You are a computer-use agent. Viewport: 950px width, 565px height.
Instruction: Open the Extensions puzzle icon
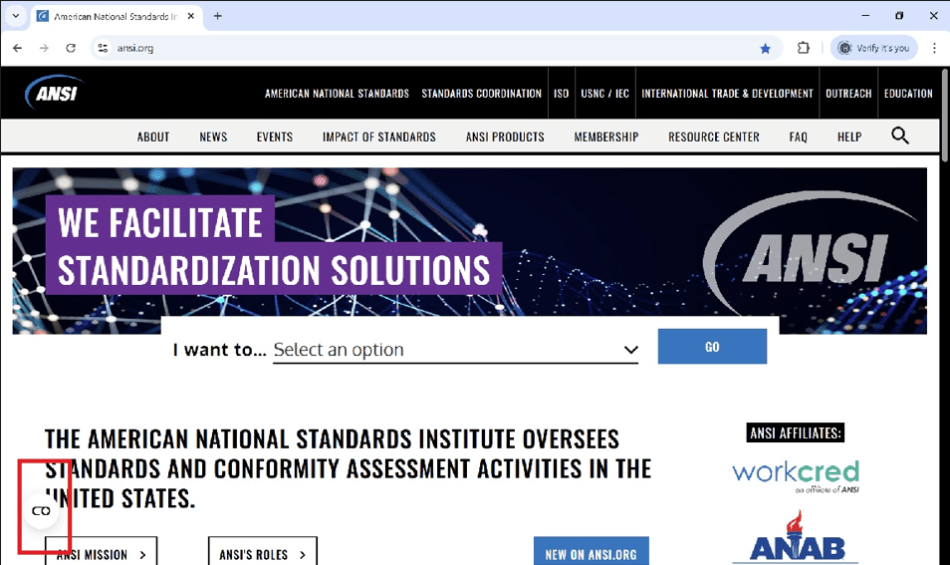pyautogui.click(x=803, y=48)
